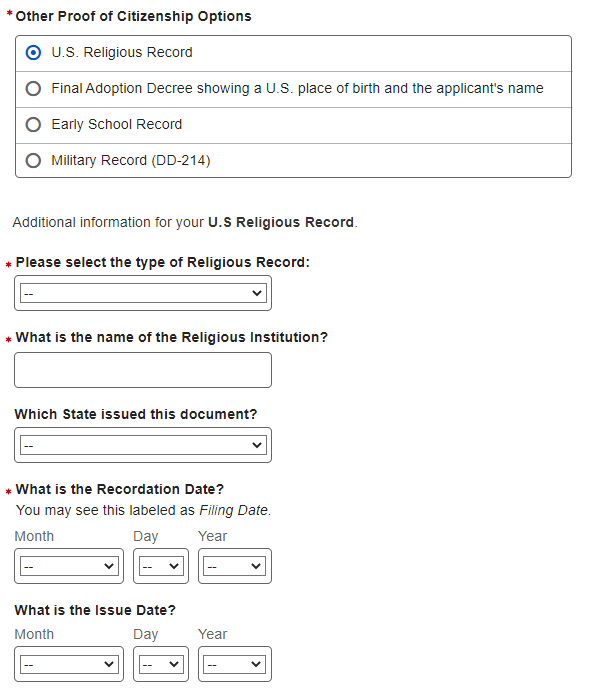The image size is (610, 700).
Task: Open the type of Religious Record dropdown
Action: (x=143, y=293)
